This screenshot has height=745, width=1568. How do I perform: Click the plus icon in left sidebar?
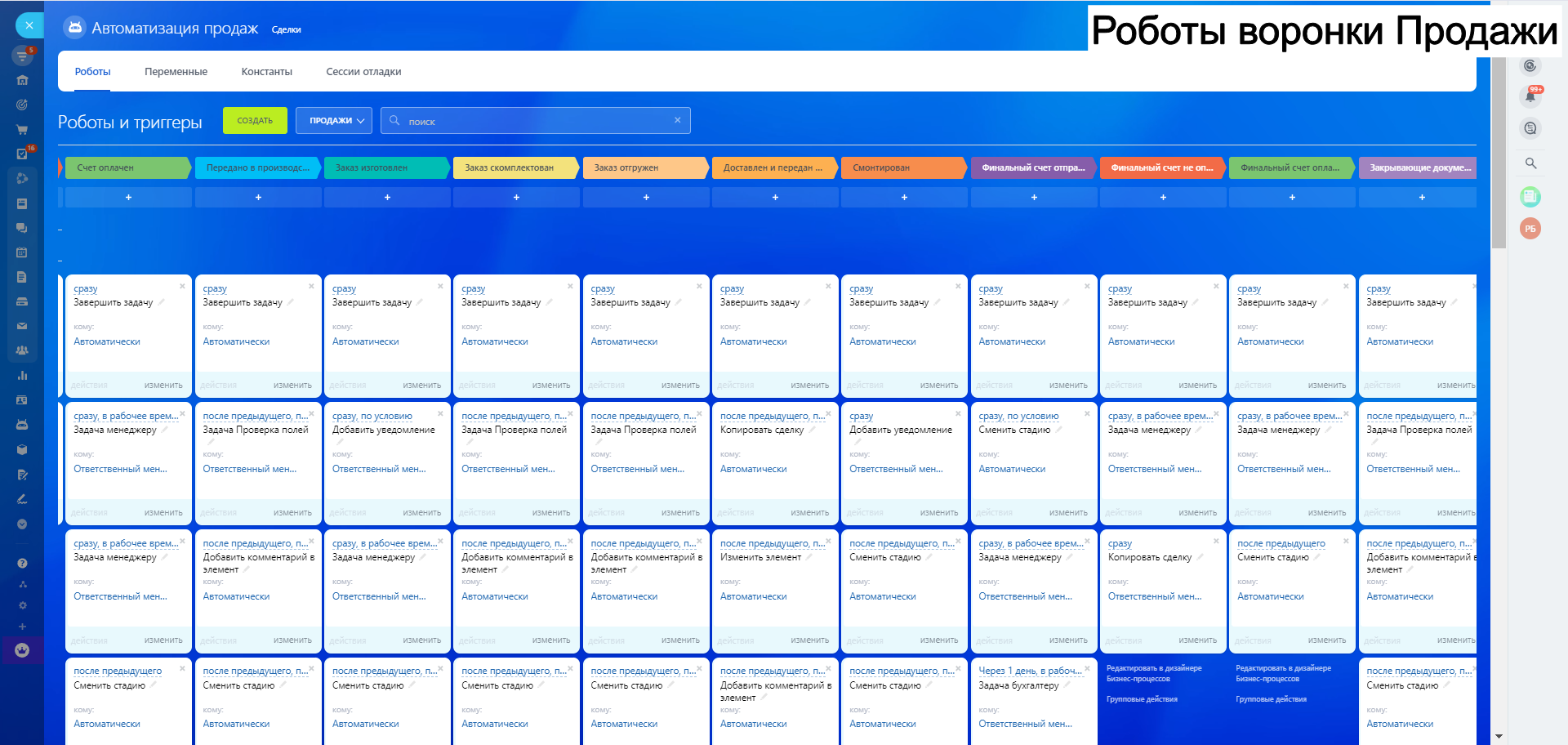[22, 627]
